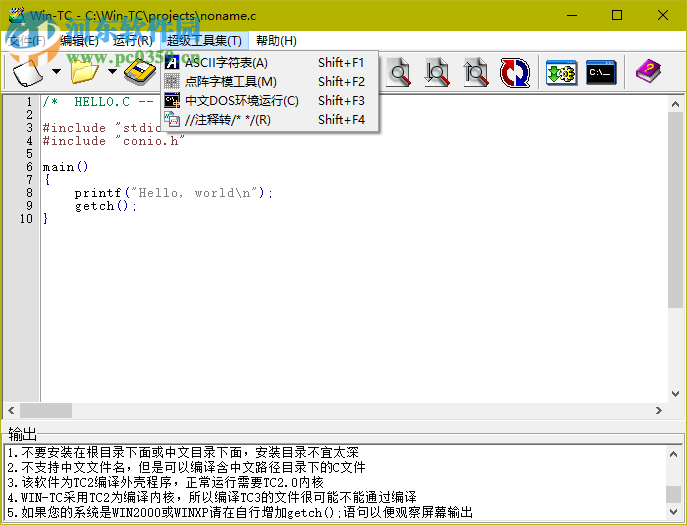Click the editor vertical scrollbar up arrow

(675, 104)
